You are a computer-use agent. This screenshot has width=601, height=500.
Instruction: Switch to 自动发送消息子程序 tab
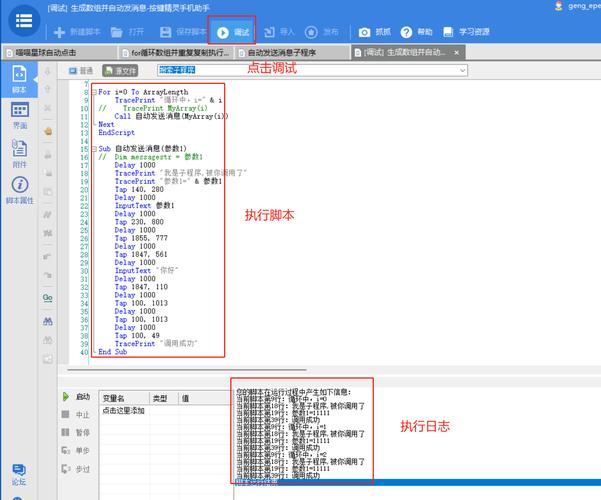point(292,53)
